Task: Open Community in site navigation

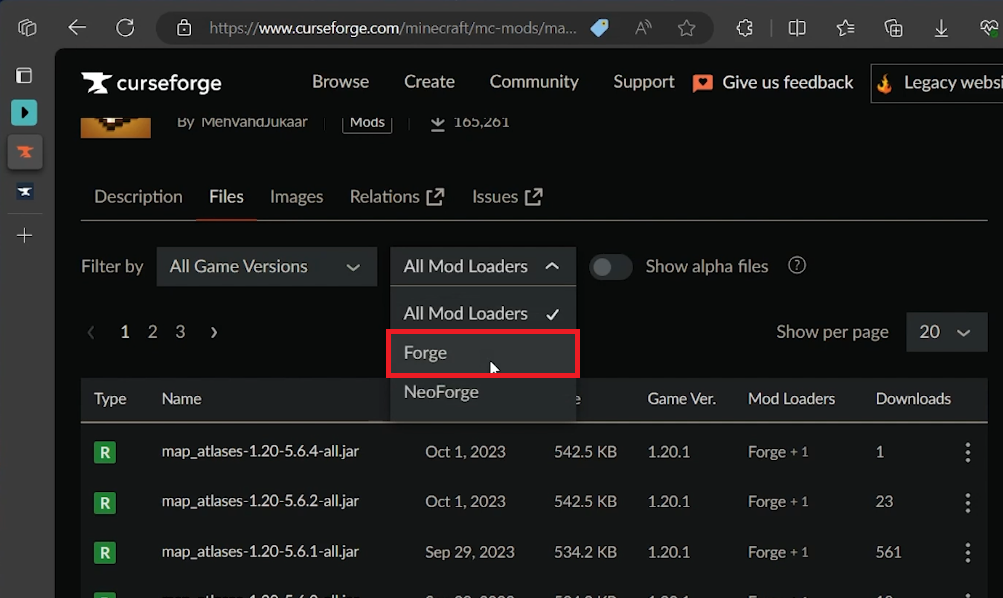Action: click(x=534, y=82)
